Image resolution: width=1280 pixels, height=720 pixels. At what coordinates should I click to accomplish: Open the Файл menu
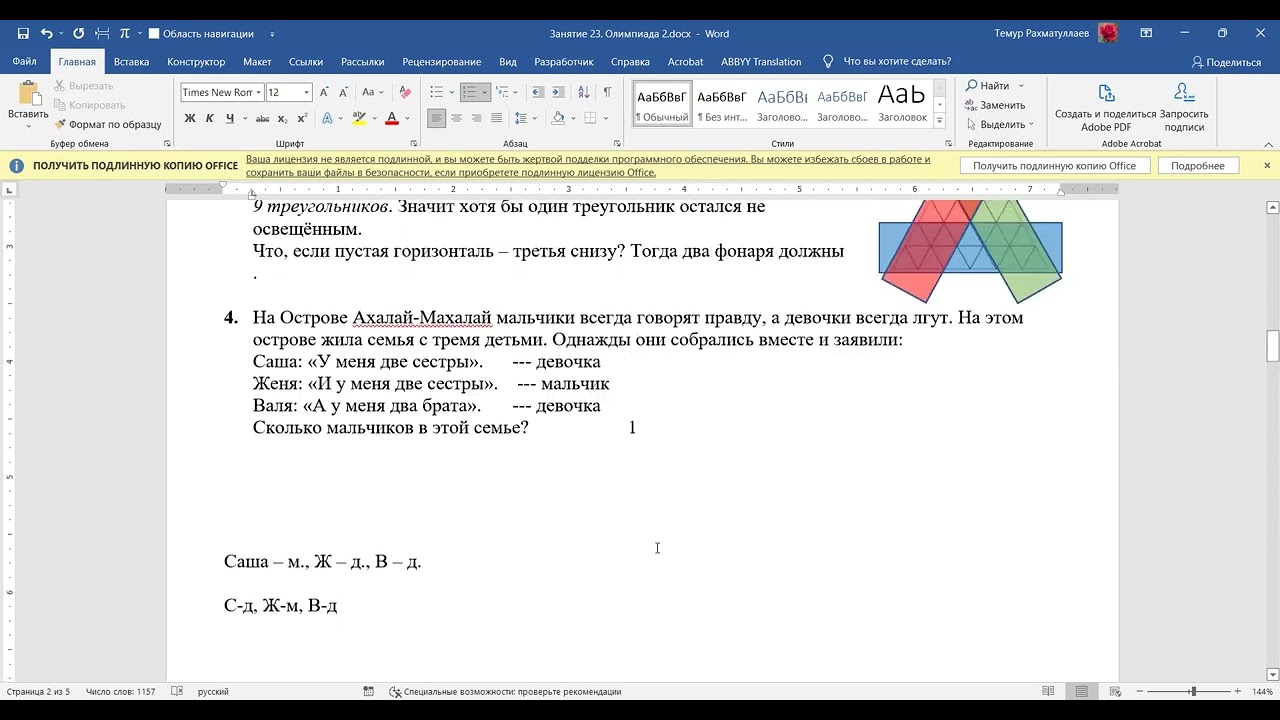[25, 62]
